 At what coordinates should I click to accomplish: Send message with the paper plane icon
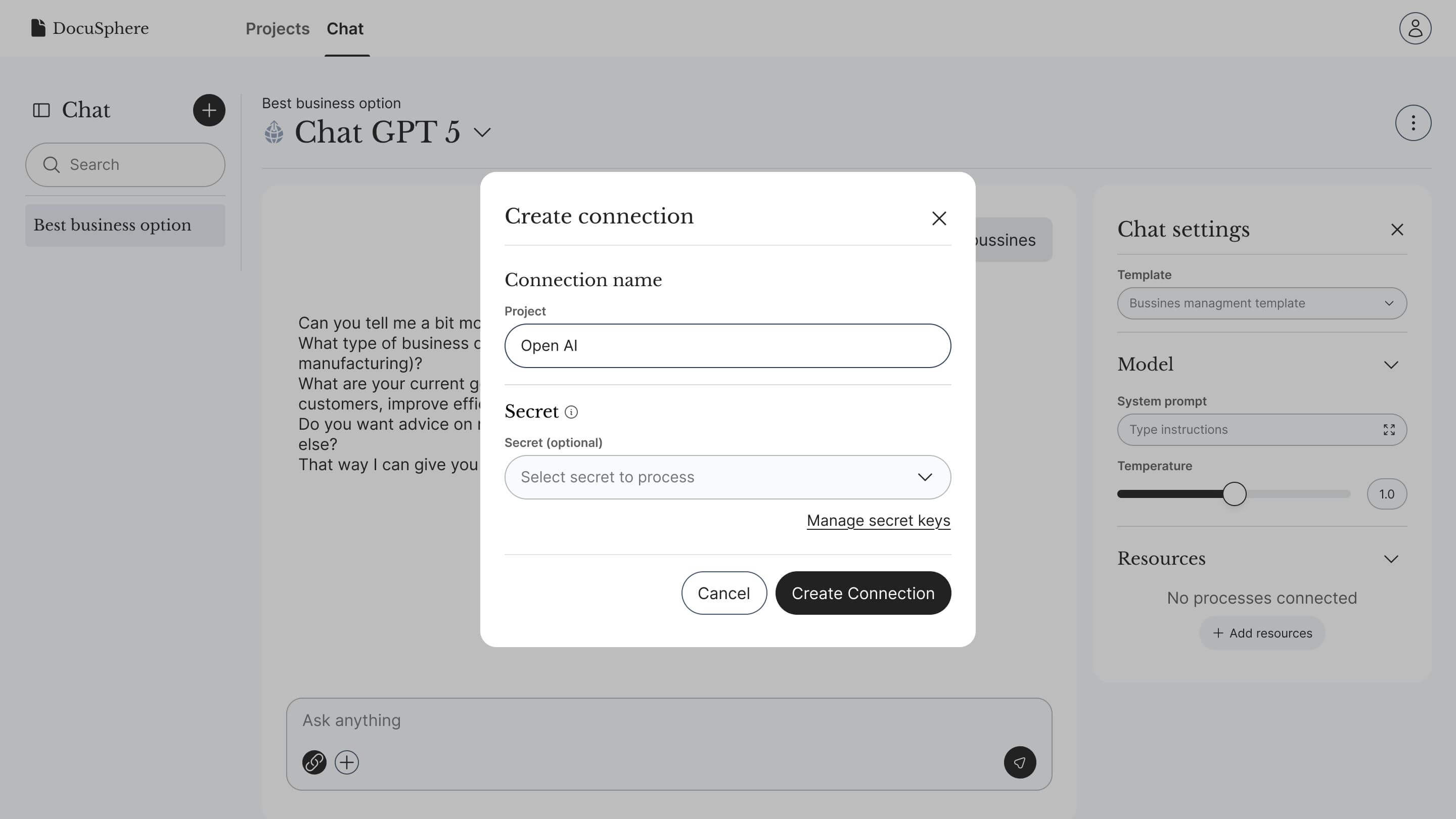coord(1020,762)
